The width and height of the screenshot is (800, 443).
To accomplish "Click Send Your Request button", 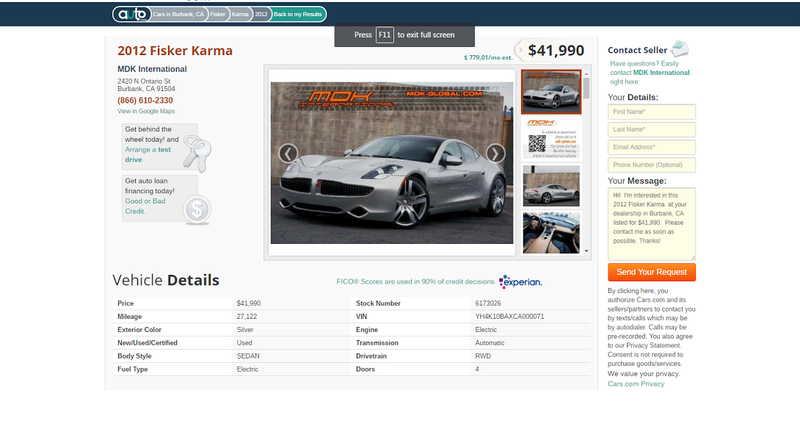I will 652,272.
